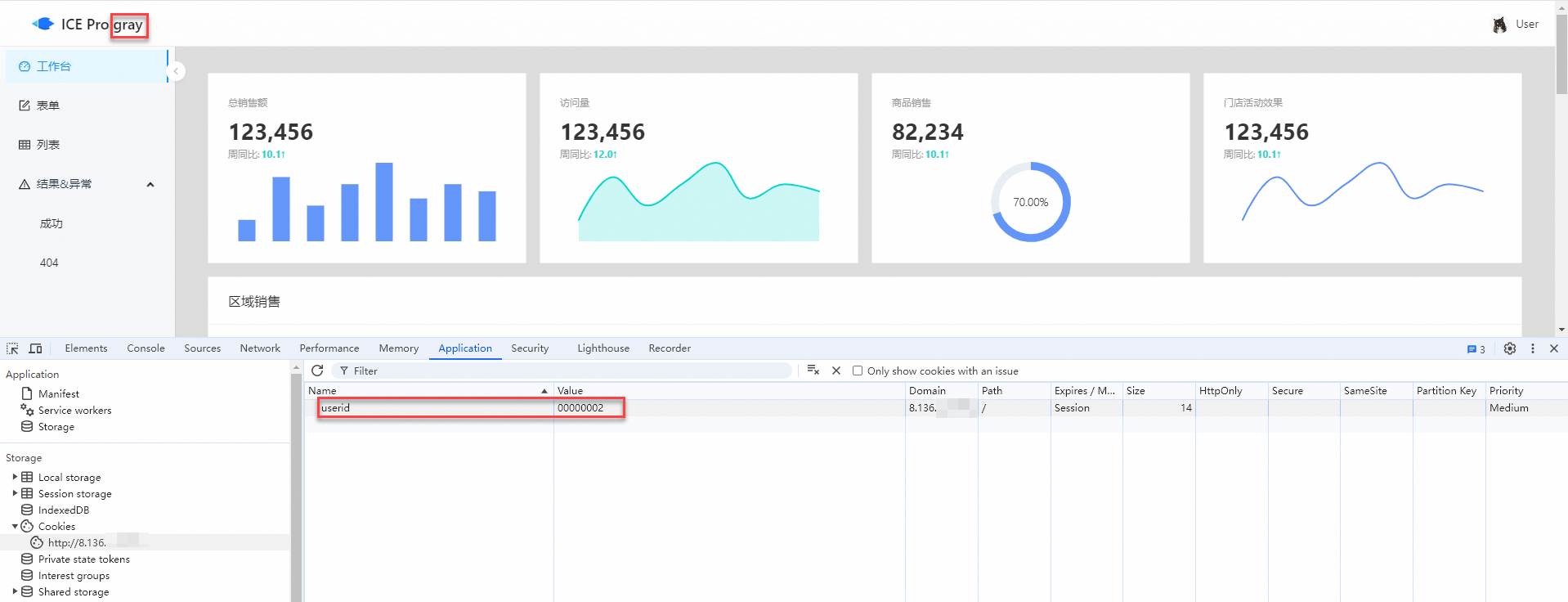Enable Only show cookies with an issue
The height and width of the screenshot is (602, 1568).
pyautogui.click(x=858, y=371)
